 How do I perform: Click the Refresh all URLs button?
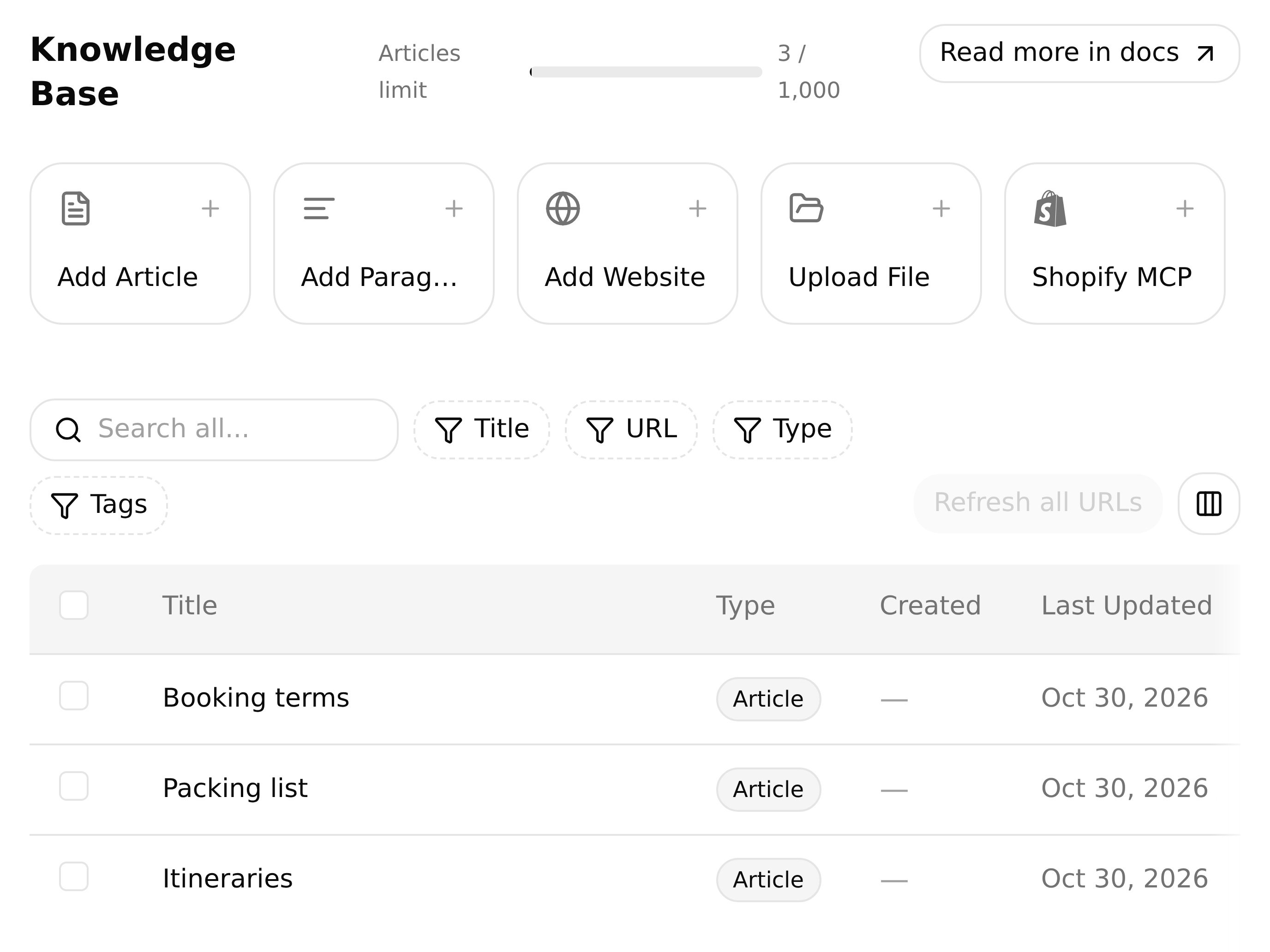[1037, 503]
